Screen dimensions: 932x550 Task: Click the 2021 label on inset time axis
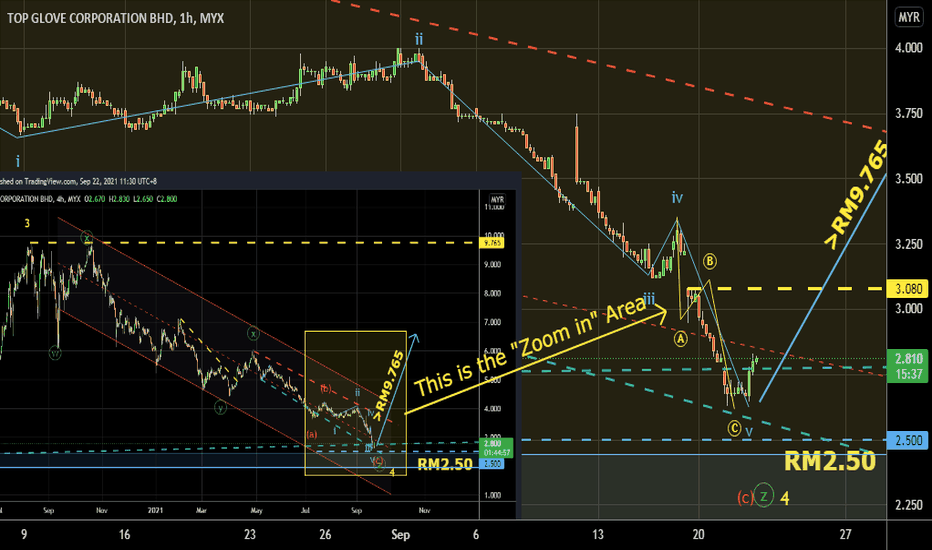coord(155,510)
